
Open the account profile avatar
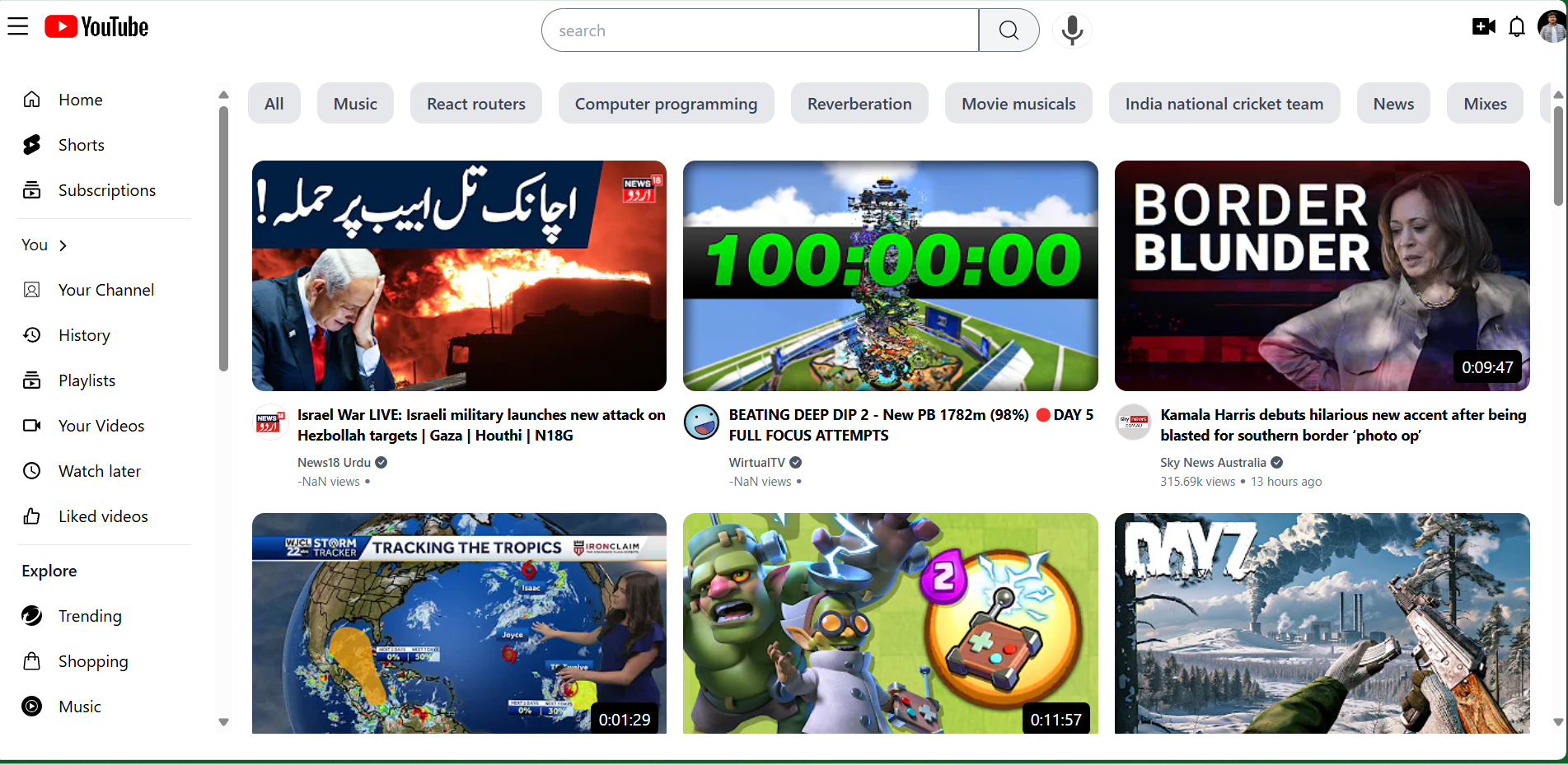click(x=1552, y=27)
